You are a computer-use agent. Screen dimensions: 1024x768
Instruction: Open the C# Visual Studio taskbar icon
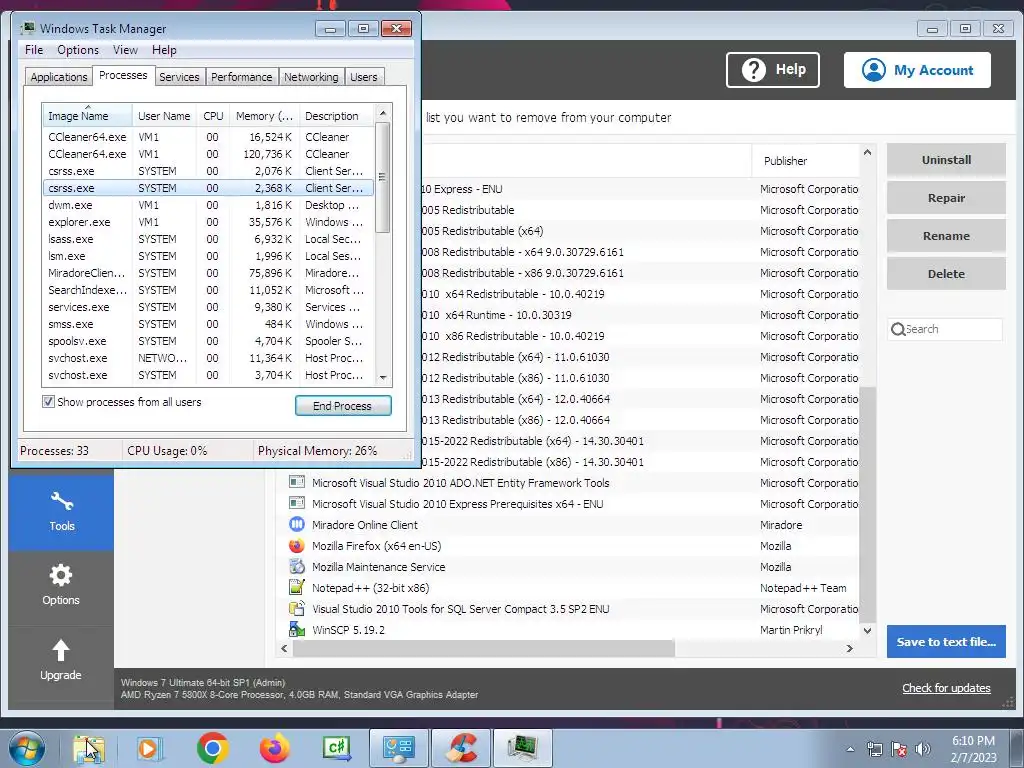pyautogui.click(x=336, y=748)
